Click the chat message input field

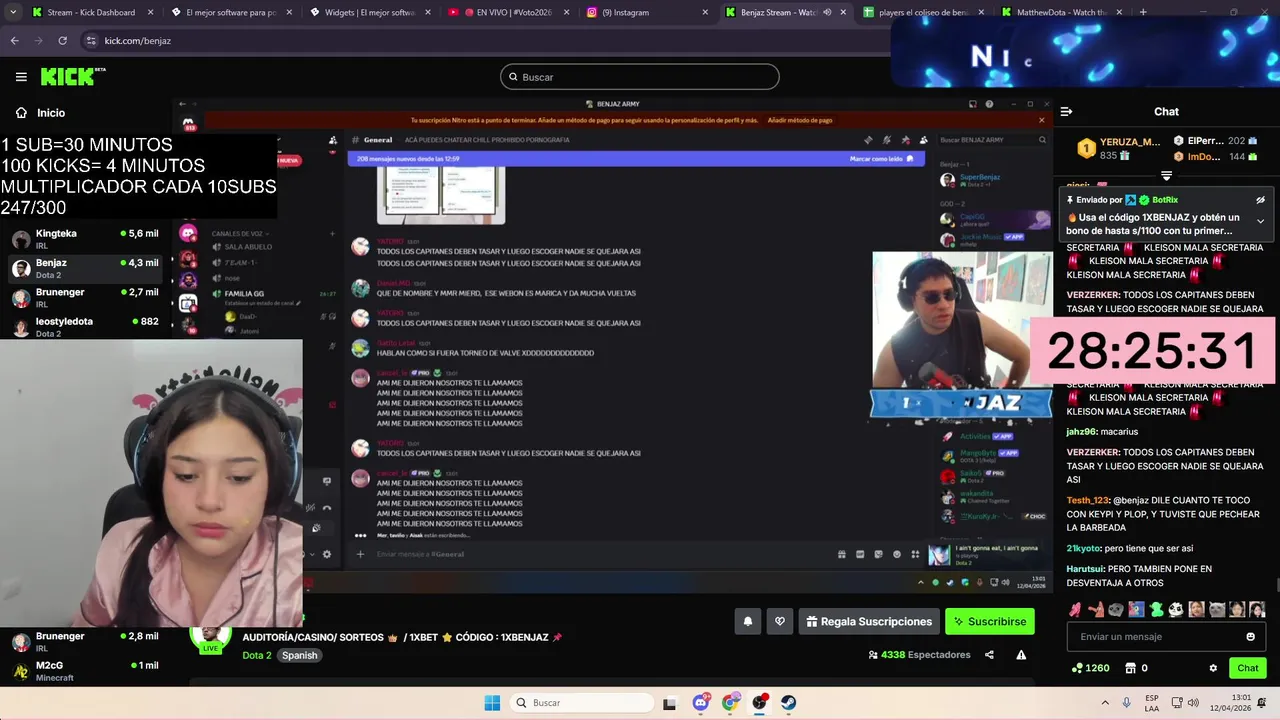(1166, 636)
